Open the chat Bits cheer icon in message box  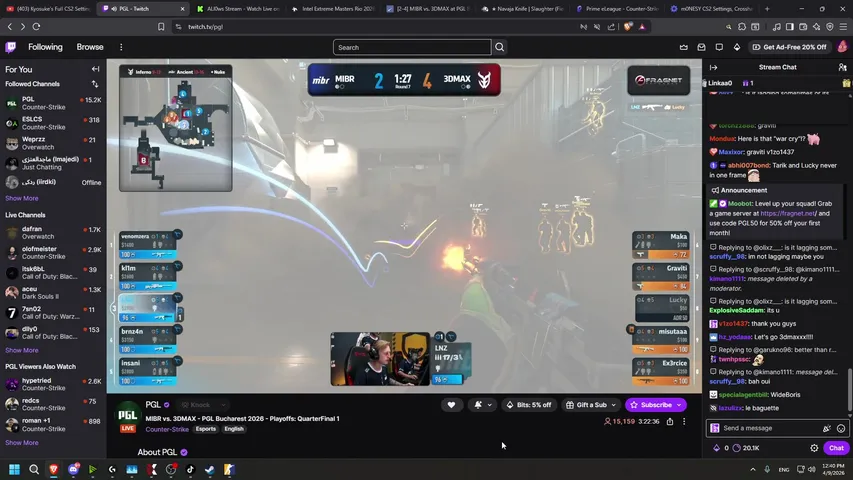click(827, 428)
